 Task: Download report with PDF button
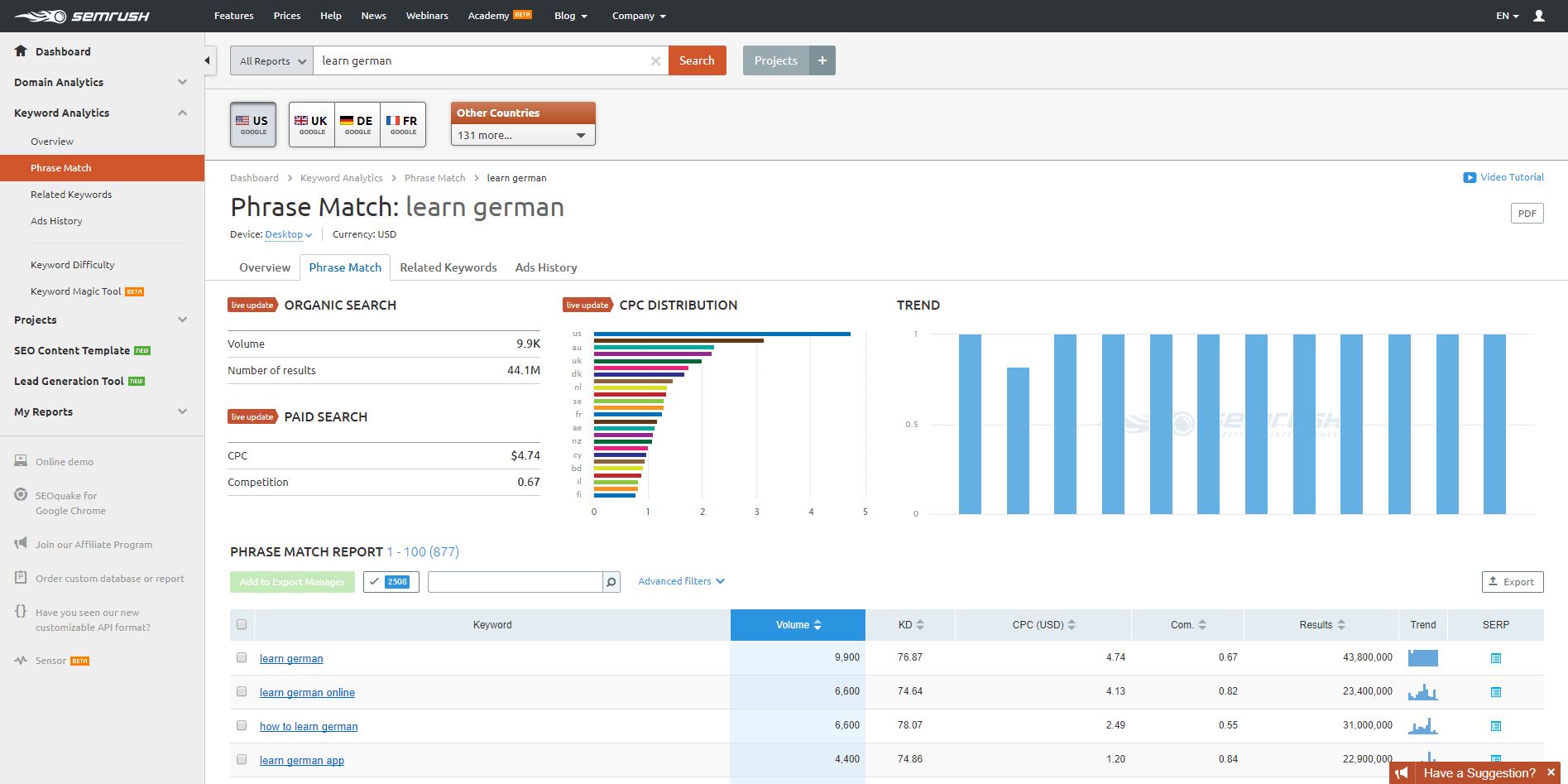click(1527, 214)
